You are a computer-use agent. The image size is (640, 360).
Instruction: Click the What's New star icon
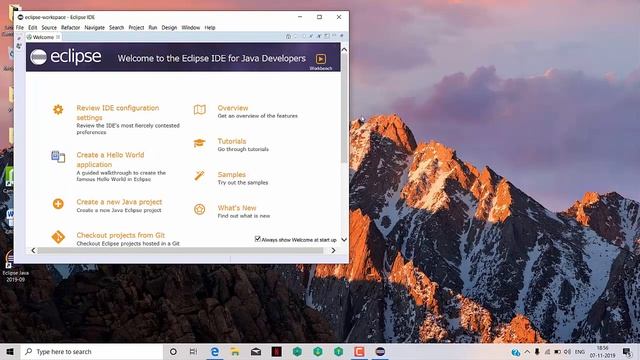point(200,209)
